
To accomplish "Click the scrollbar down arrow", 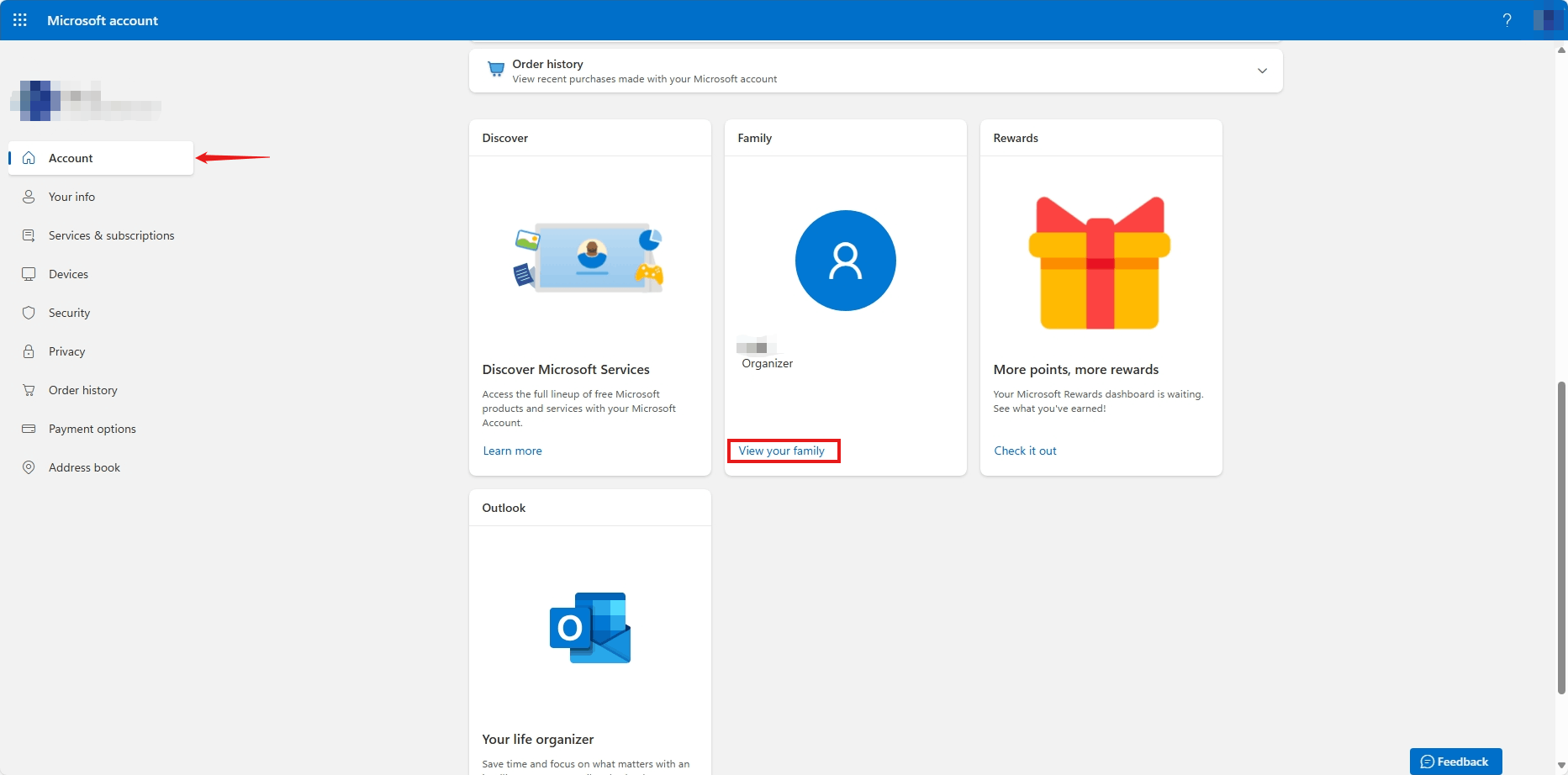I will point(1561,766).
